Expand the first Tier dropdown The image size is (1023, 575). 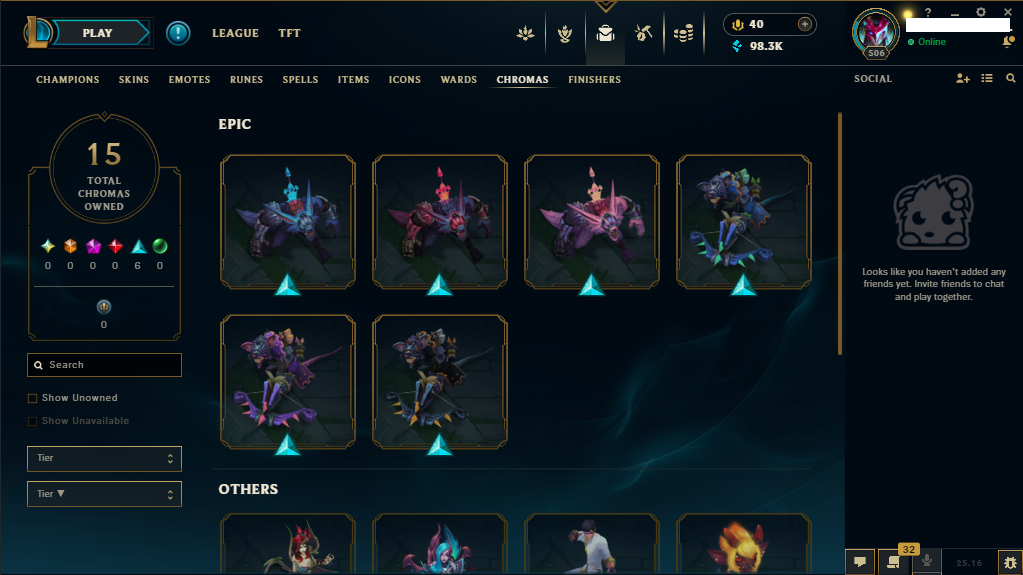(104, 458)
